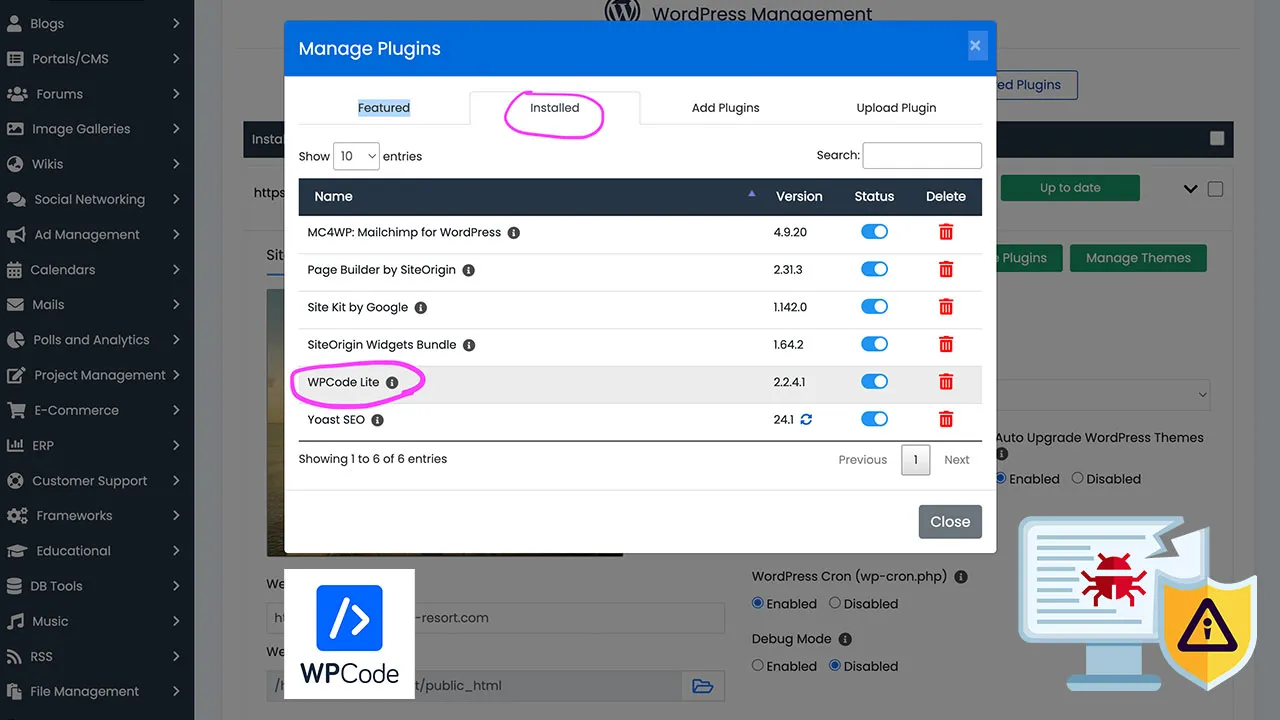Viewport: 1280px width, 720px height.
Task: Click page 1 in plugin pagination
Action: coord(915,460)
